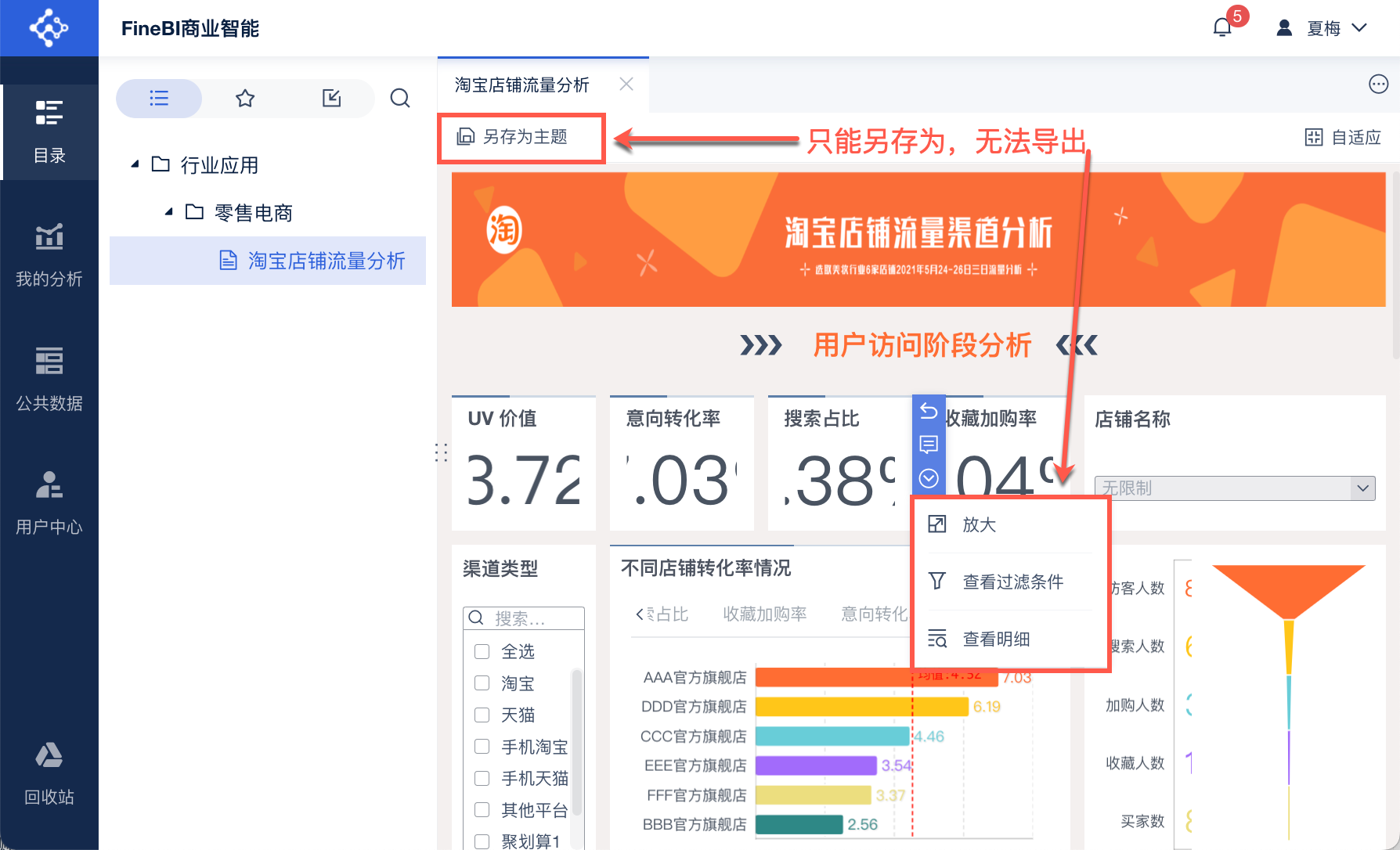1400x850 pixels.
Task: Enable the 手机淘宝 checkbox
Action: point(482,747)
